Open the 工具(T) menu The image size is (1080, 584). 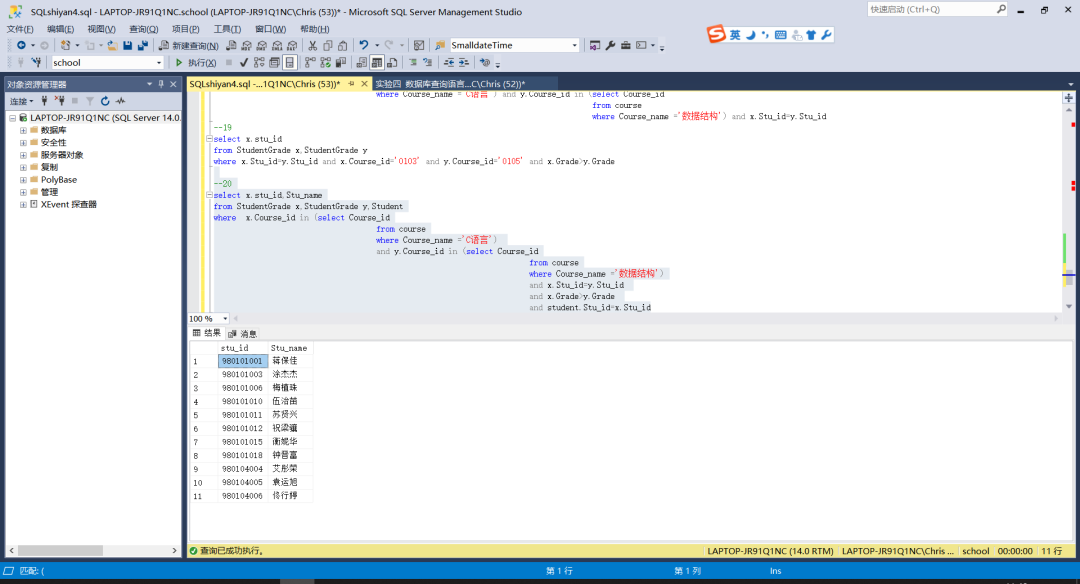click(x=227, y=29)
